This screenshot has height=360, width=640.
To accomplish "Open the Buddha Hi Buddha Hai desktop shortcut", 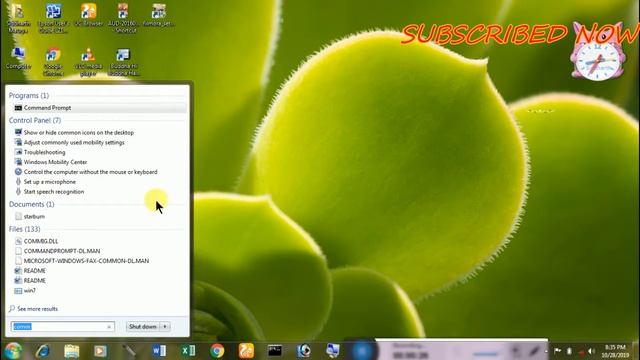I will click(124, 62).
